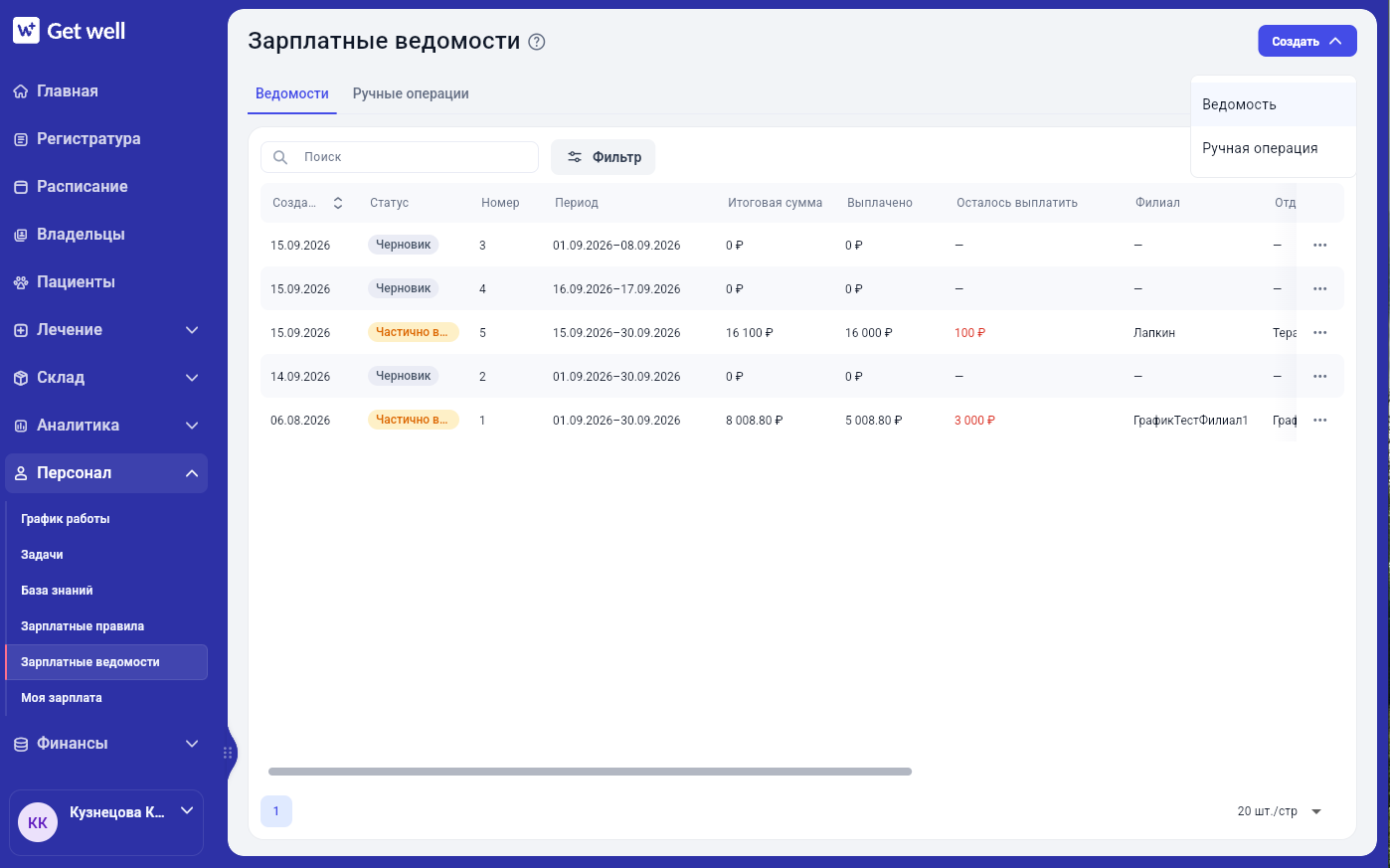This screenshot has width=1390, height=868.
Task: Open Задачи submenu item
Action: coord(106,555)
